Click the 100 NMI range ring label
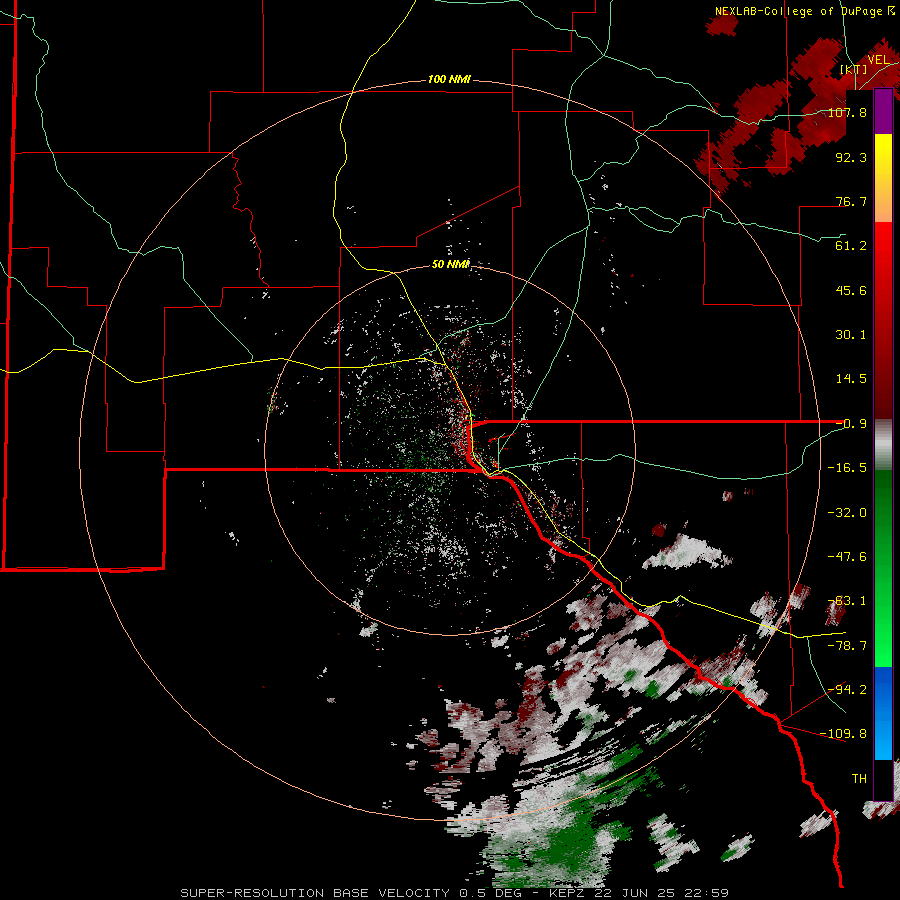 (x=449, y=79)
